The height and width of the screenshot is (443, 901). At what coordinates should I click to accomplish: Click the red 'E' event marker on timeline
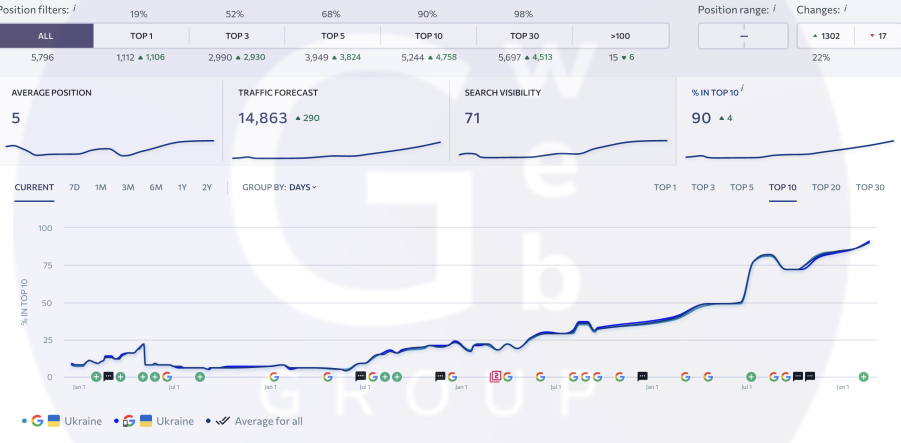(x=495, y=377)
